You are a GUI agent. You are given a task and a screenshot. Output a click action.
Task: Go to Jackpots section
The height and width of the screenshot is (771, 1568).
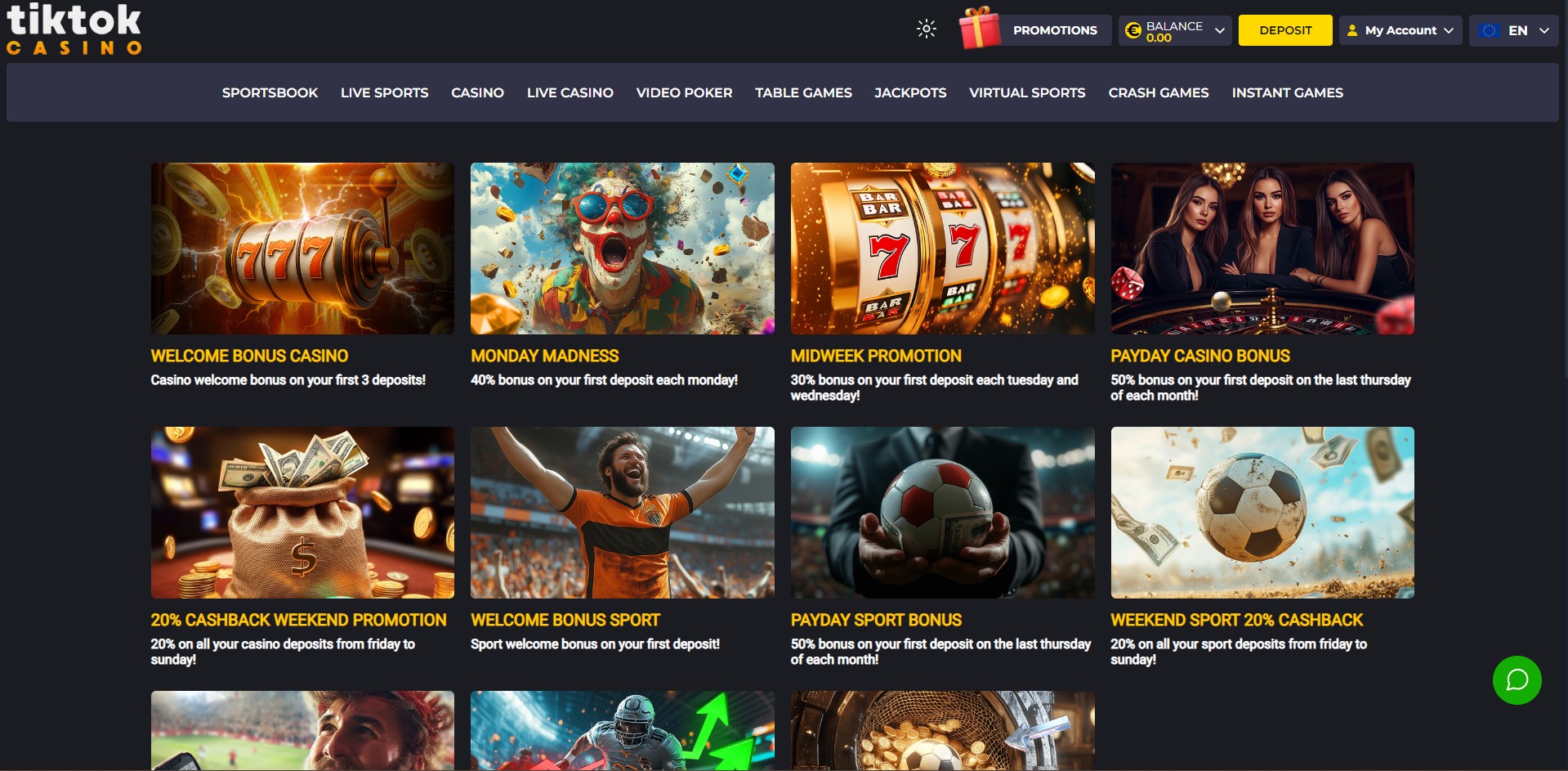(910, 92)
